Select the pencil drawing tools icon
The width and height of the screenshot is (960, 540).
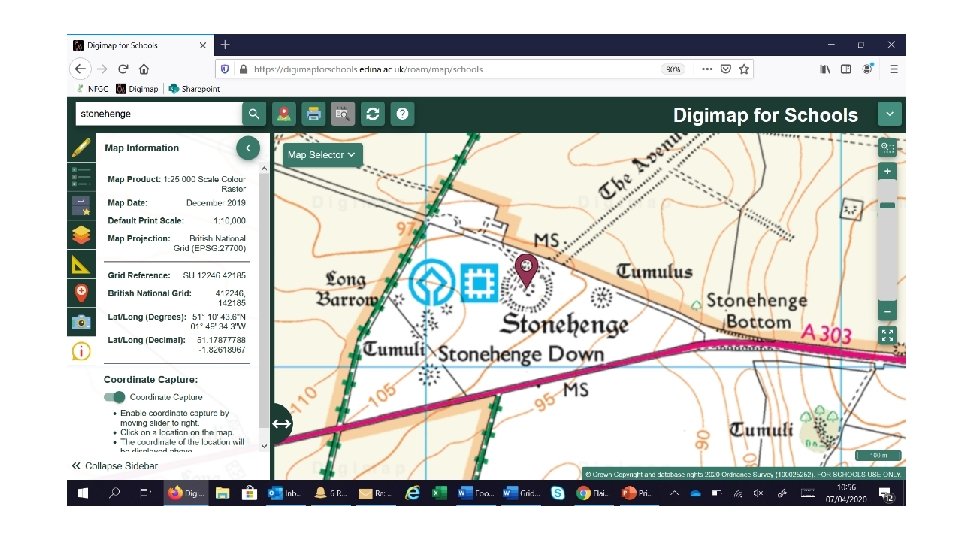click(81, 148)
